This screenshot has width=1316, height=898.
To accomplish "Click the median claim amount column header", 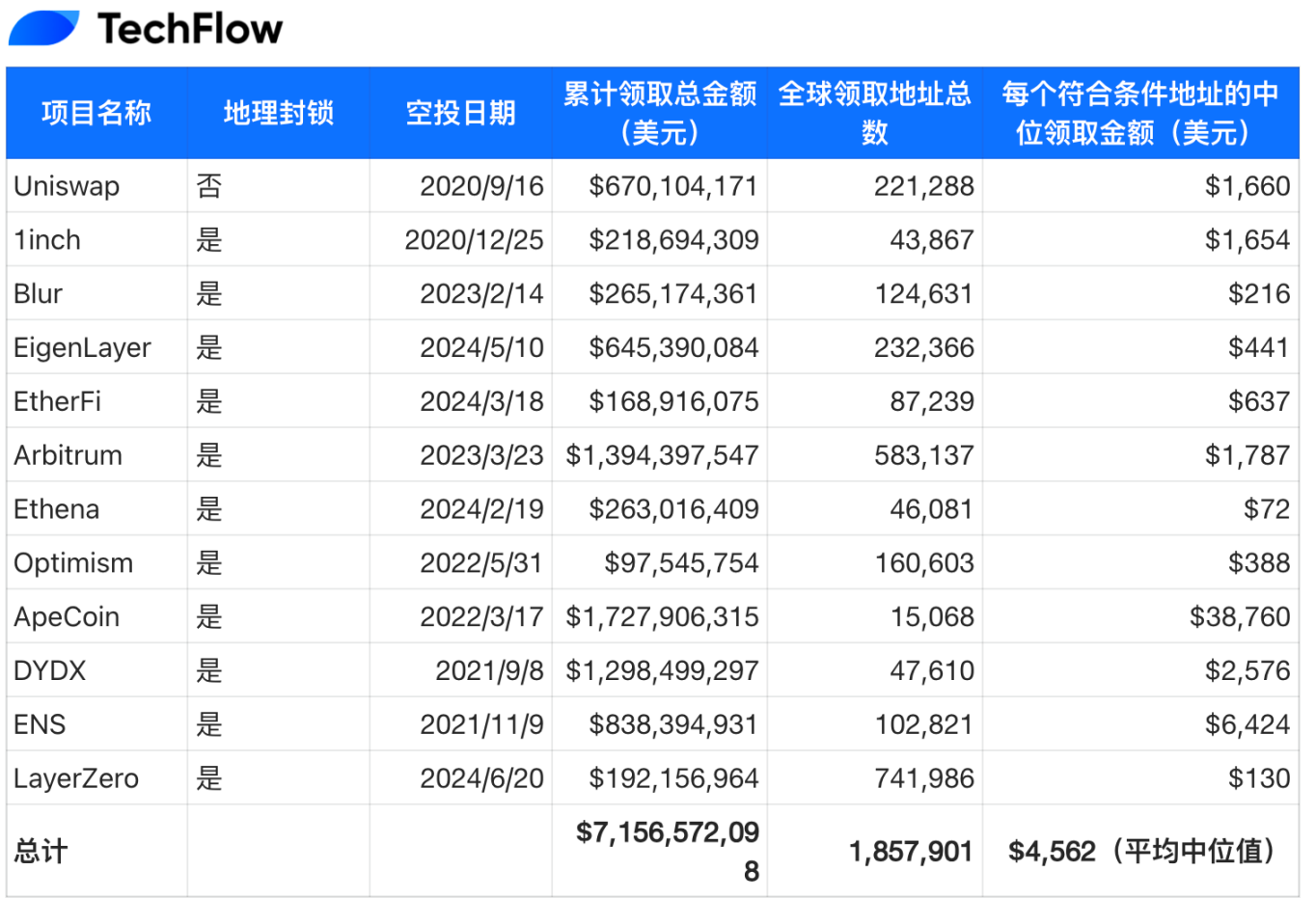I will click(1140, 113).
